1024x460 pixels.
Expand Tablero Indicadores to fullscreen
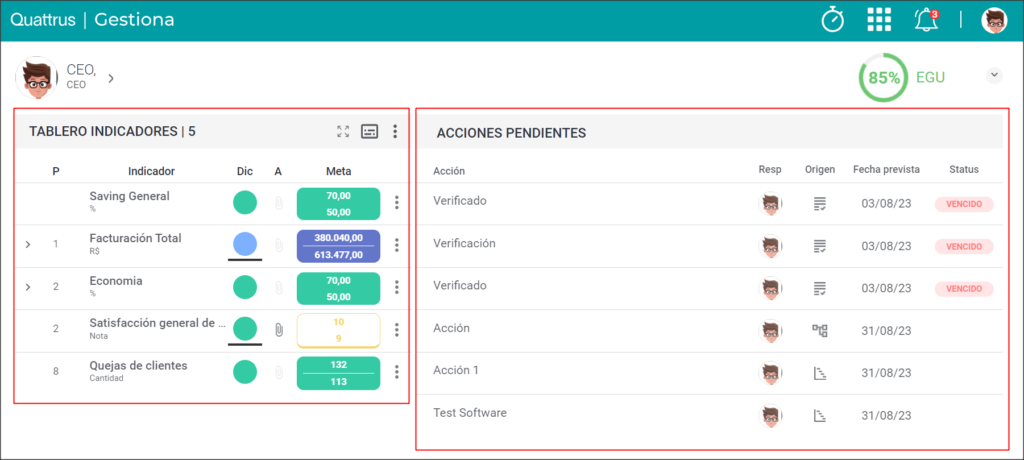[x=343, y=131]
